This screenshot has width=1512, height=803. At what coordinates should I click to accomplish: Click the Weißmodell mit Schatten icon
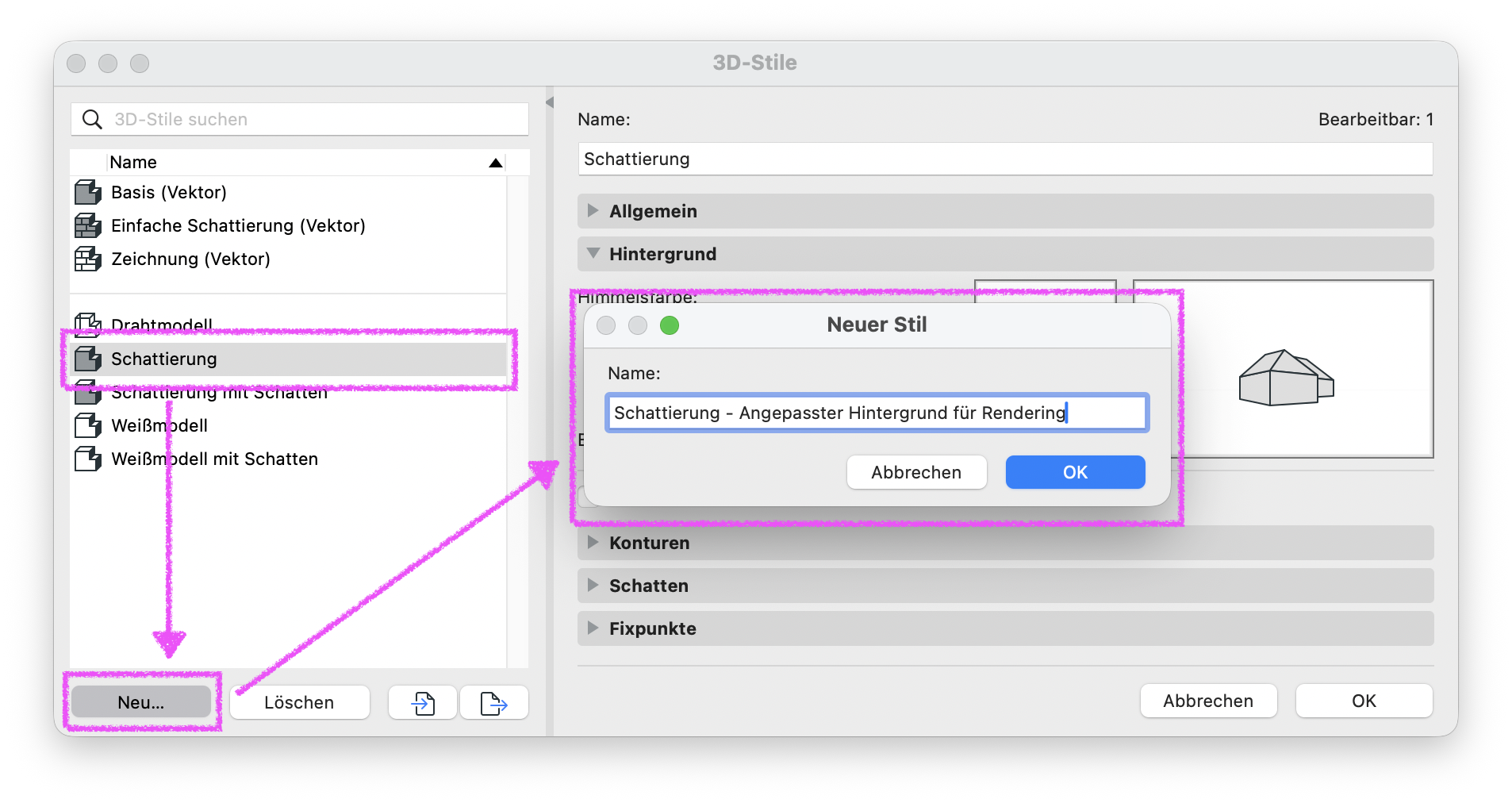(x=88, y=459)
